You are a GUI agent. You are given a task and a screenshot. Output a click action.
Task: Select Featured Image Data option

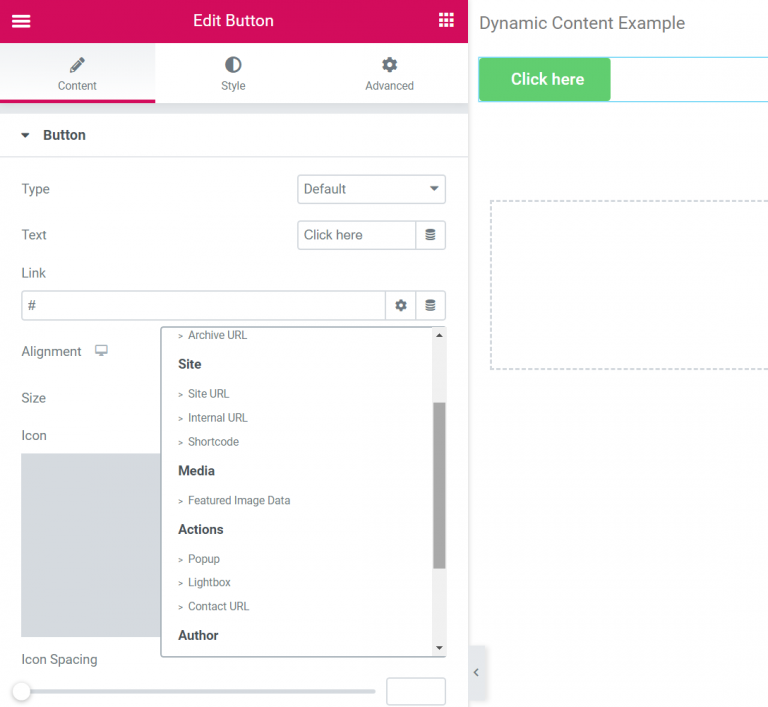coord(239,501)
